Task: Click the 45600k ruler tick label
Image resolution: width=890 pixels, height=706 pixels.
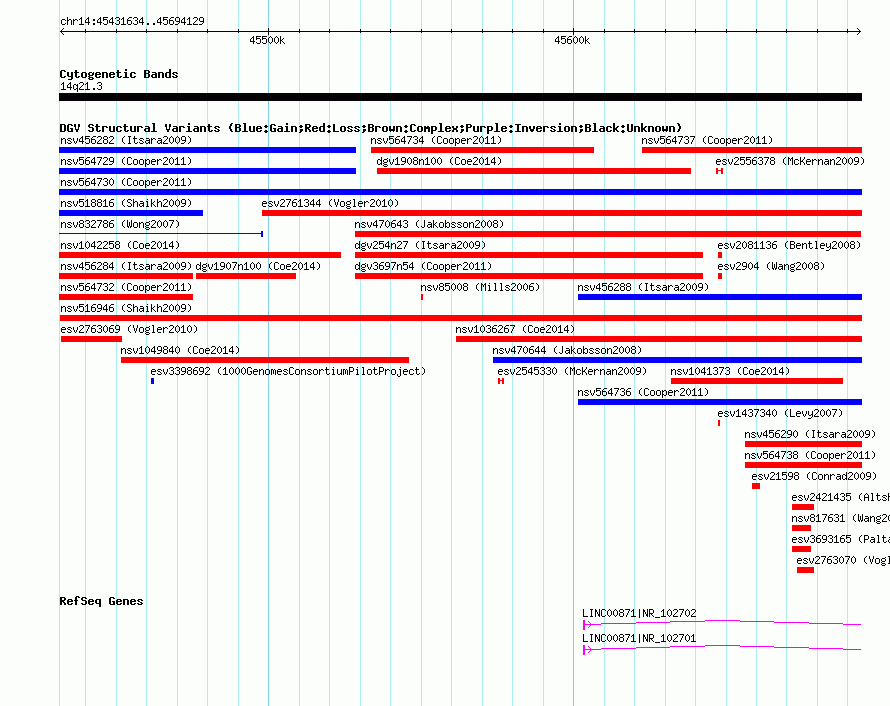Action: pyautogui.click(x=572, y=40)
